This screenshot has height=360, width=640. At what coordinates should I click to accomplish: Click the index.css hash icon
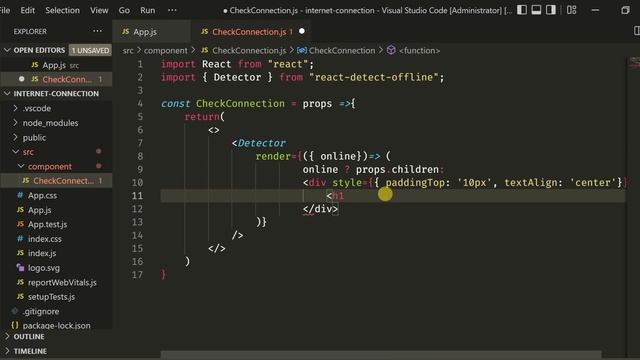tap(20, 239)
